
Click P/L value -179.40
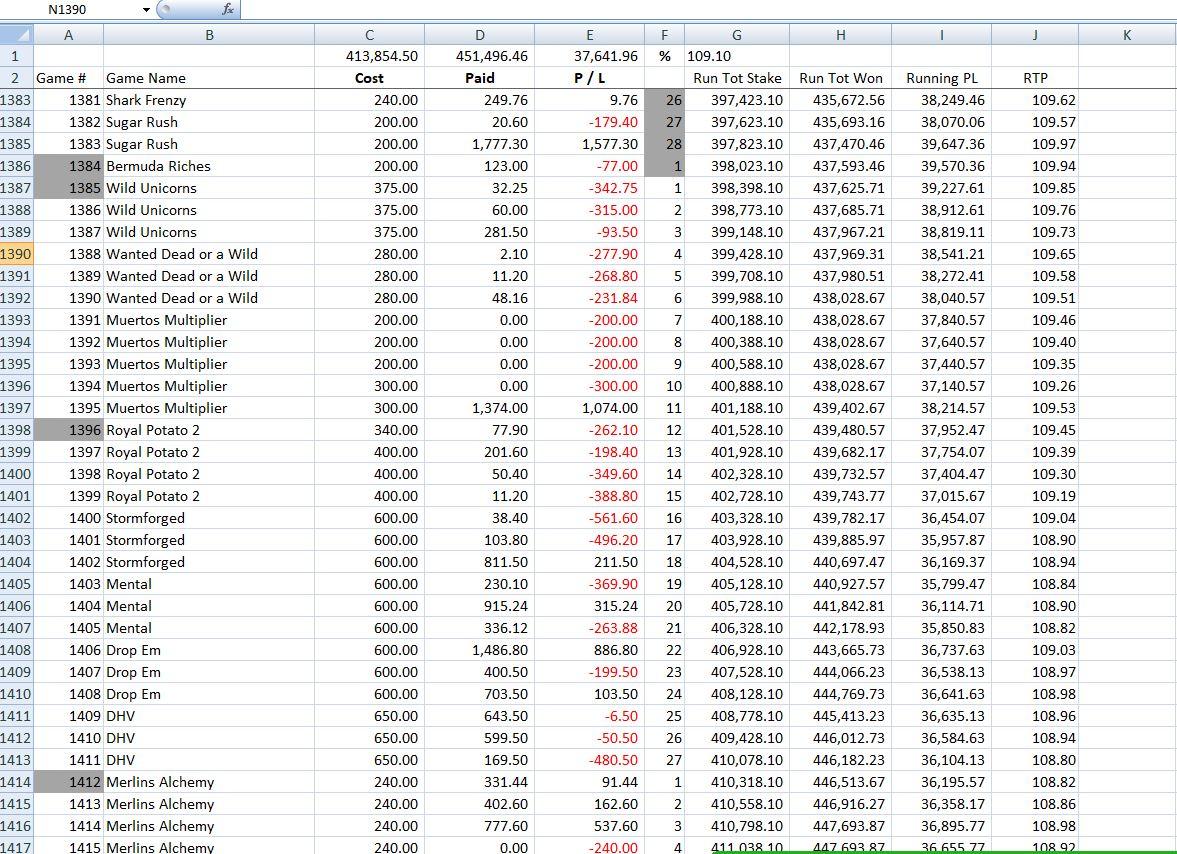(x=590, y=122)
